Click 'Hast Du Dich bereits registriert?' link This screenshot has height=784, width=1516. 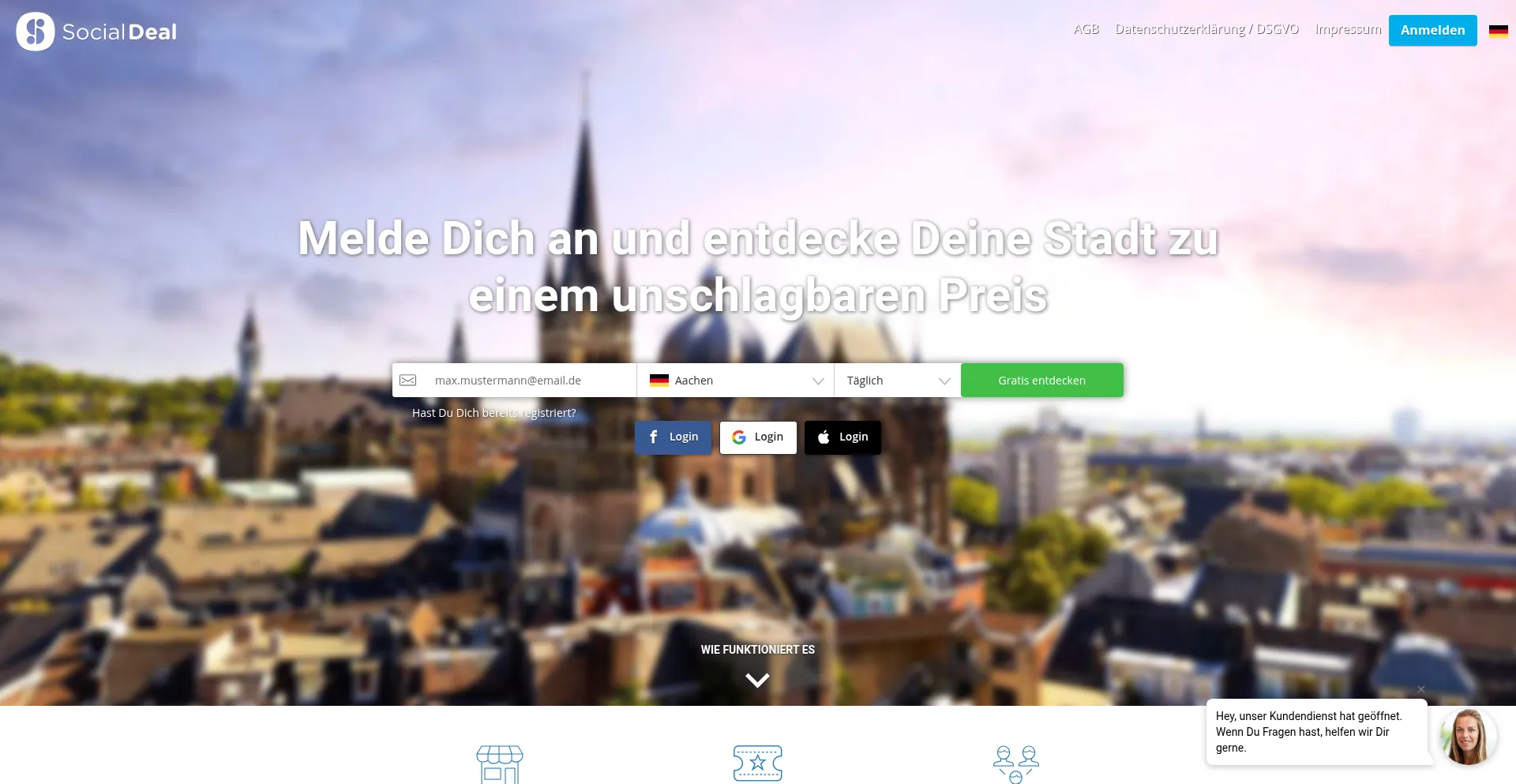point(494,412)
